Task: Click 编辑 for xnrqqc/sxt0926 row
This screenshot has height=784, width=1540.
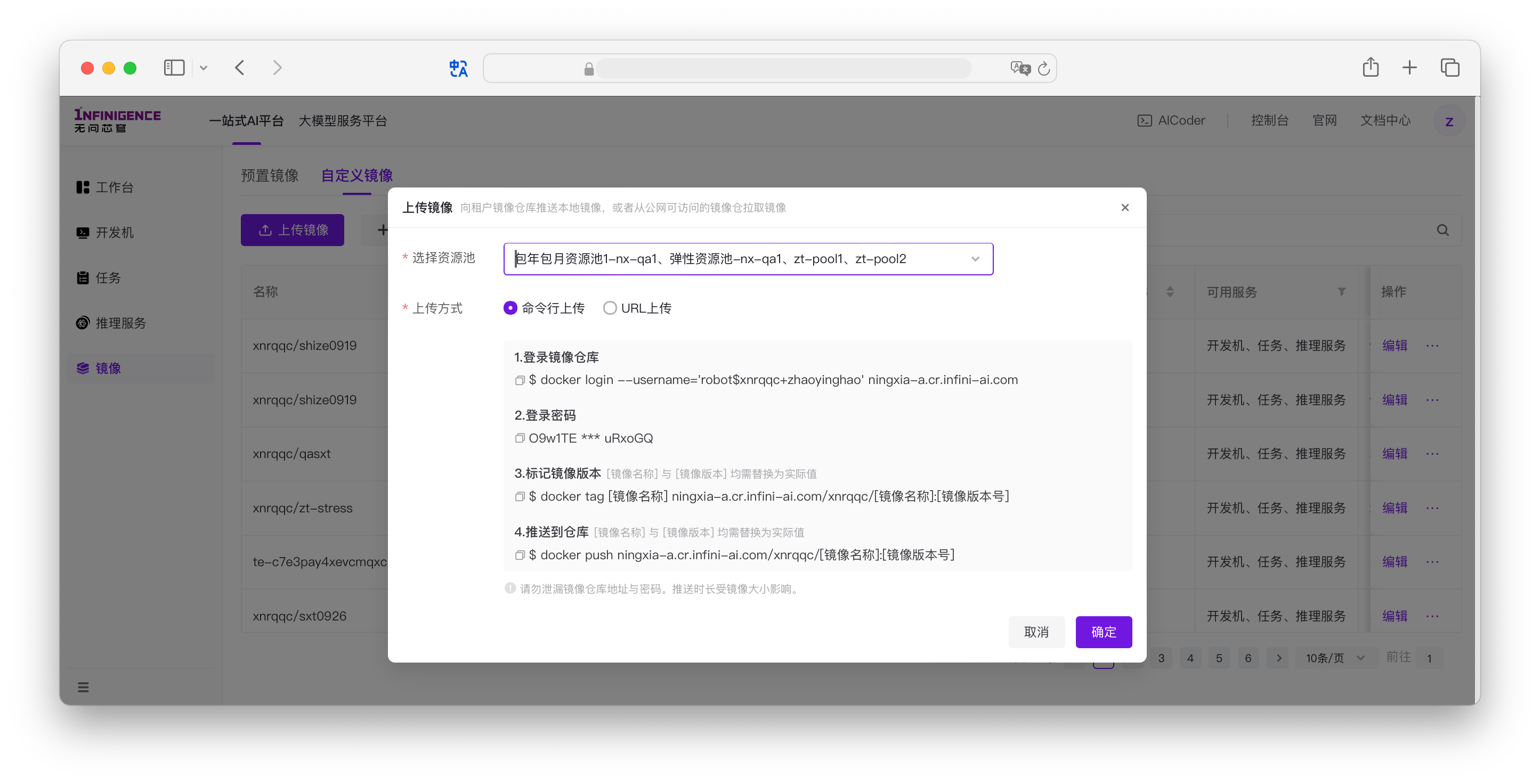Action: (x=1395, y=616)
